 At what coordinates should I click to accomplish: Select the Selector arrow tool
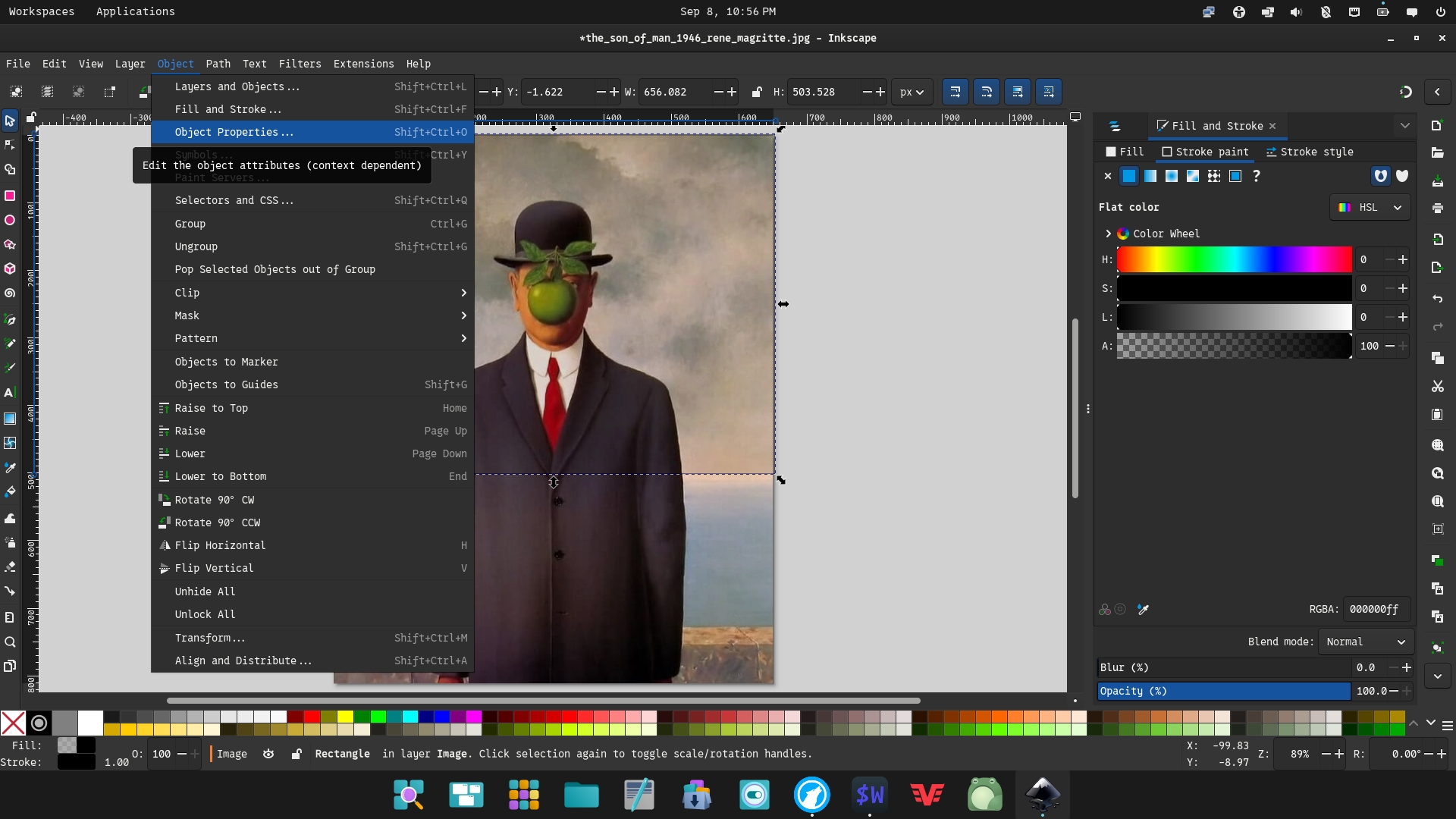10,121
